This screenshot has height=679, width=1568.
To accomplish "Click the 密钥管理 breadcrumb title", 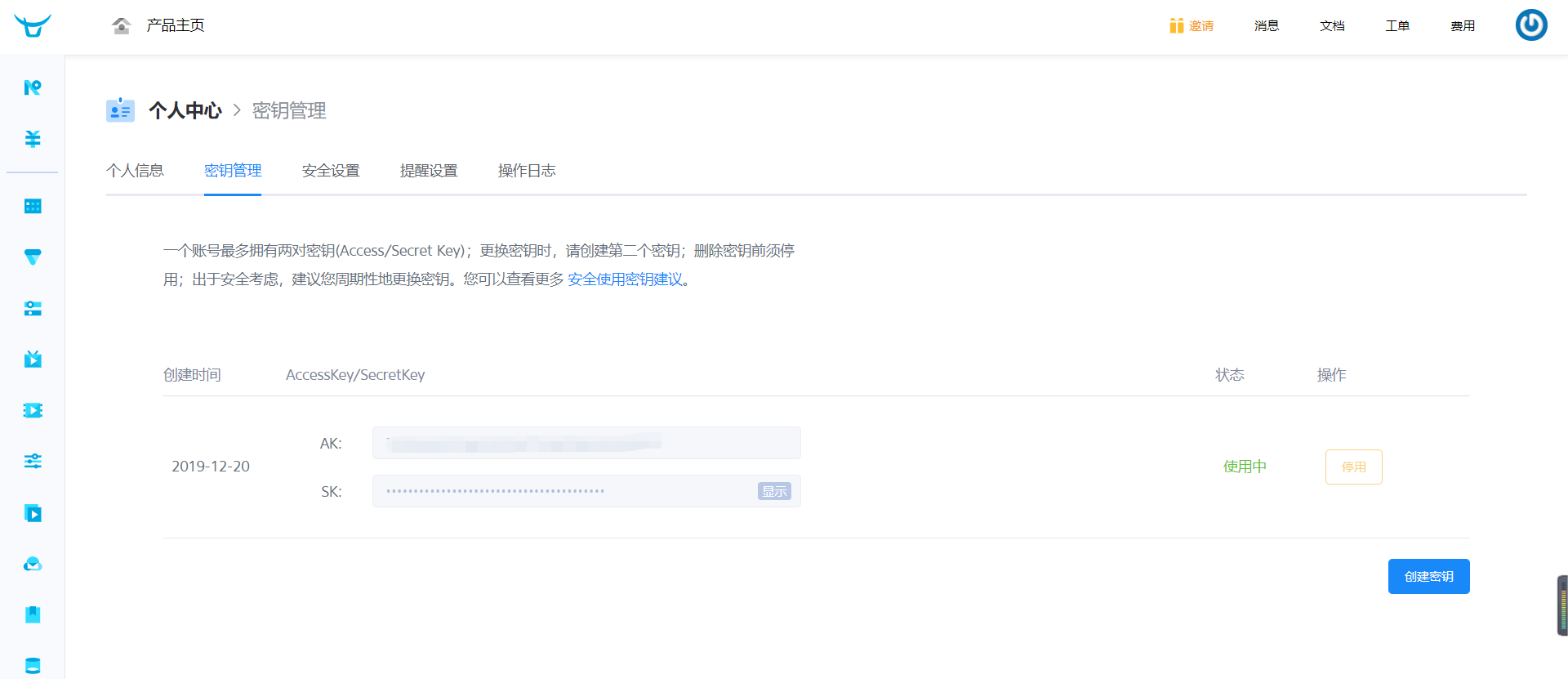I will tap(289, 110).
